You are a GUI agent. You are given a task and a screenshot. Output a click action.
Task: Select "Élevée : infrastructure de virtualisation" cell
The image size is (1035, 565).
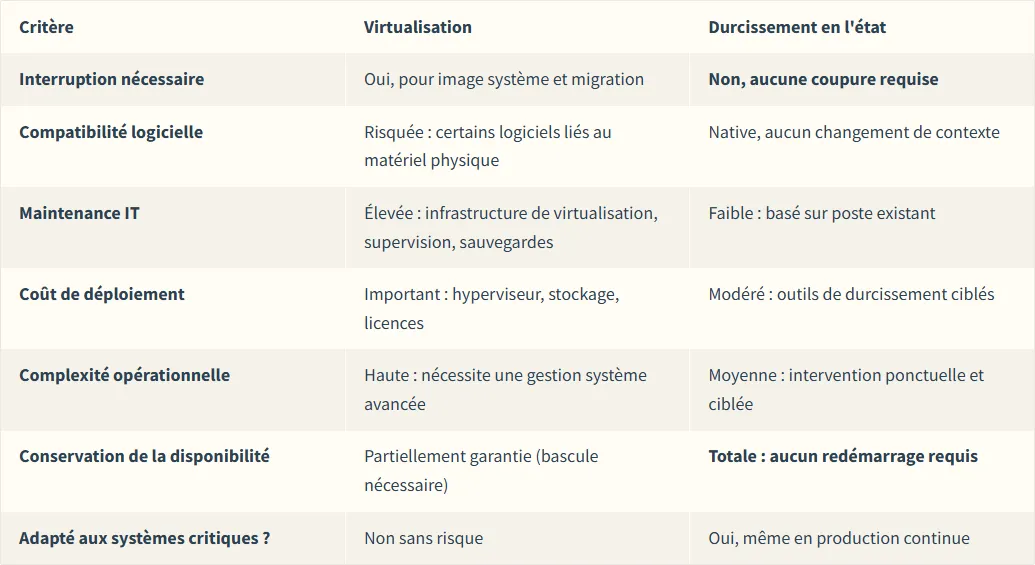510,227
